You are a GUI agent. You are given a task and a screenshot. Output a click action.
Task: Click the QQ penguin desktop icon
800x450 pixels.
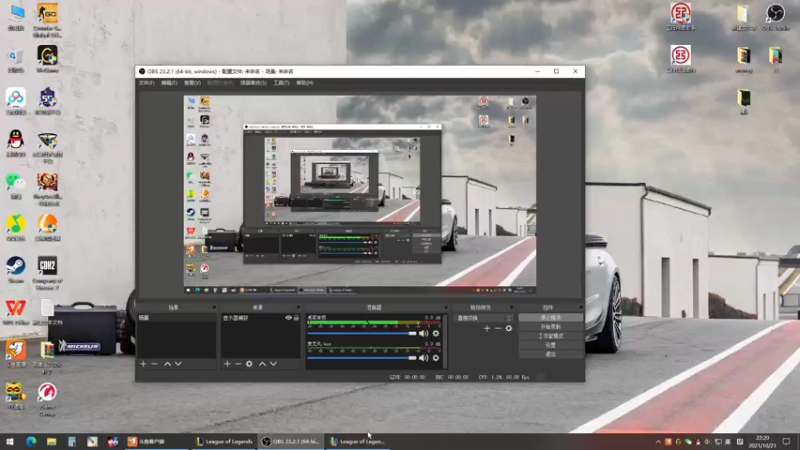point(16,143)
